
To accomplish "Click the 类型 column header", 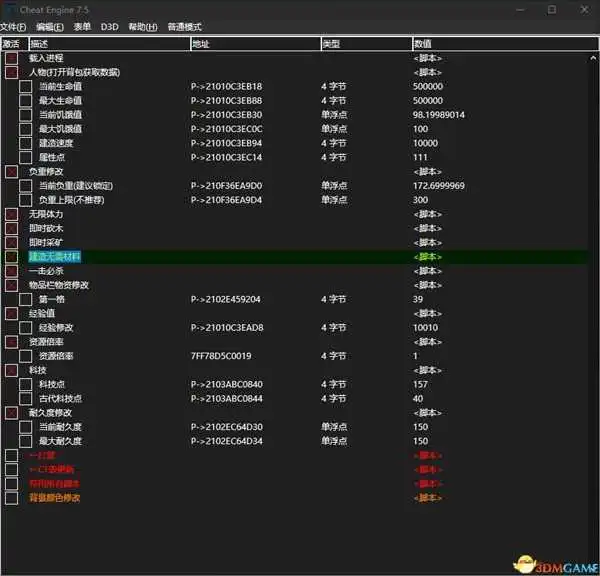I will (367, 44).
